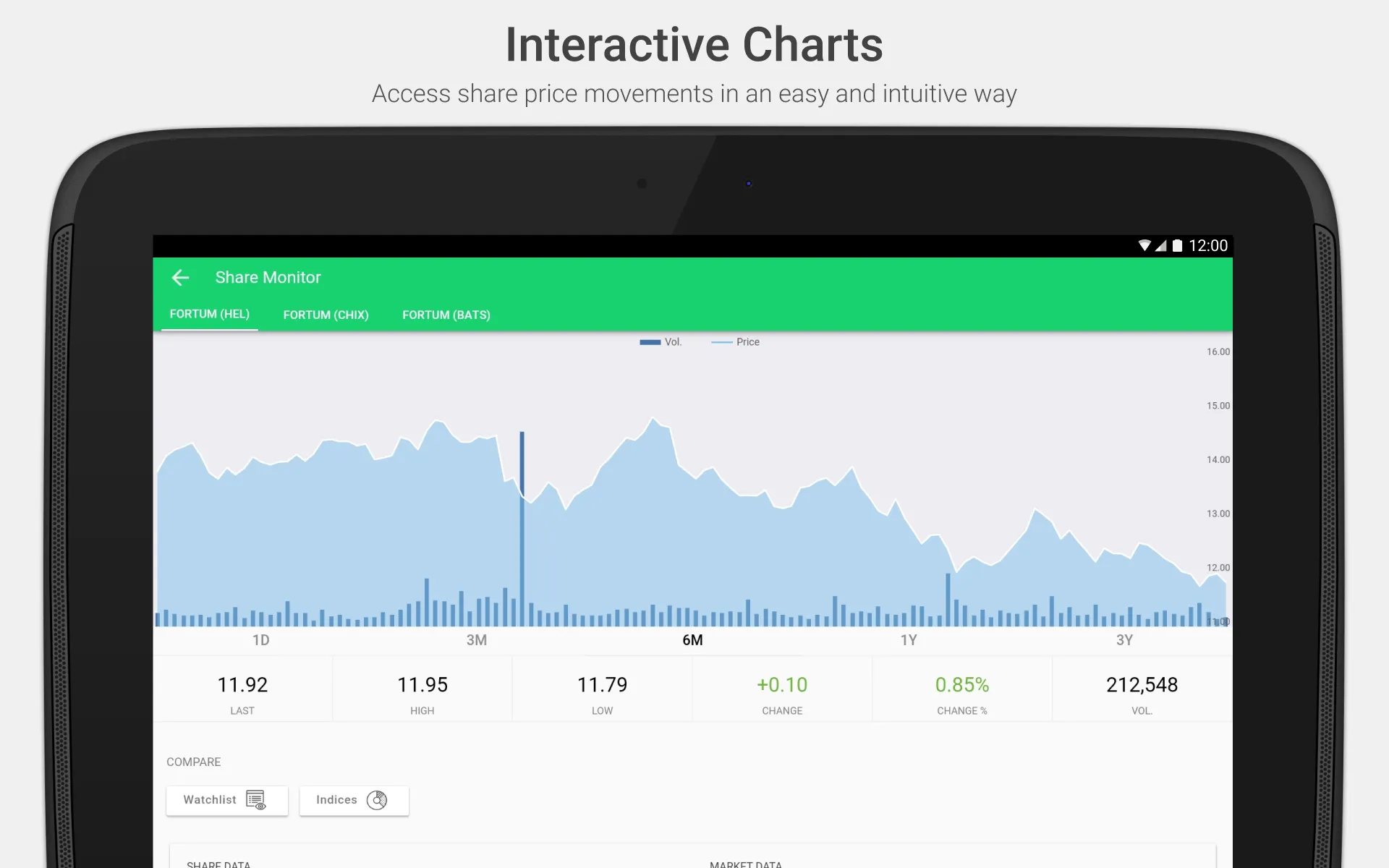Switch to the FORTUM (CHIX) tab
The width and height of the screenshot is (1389, 868).
coord(326,315)
